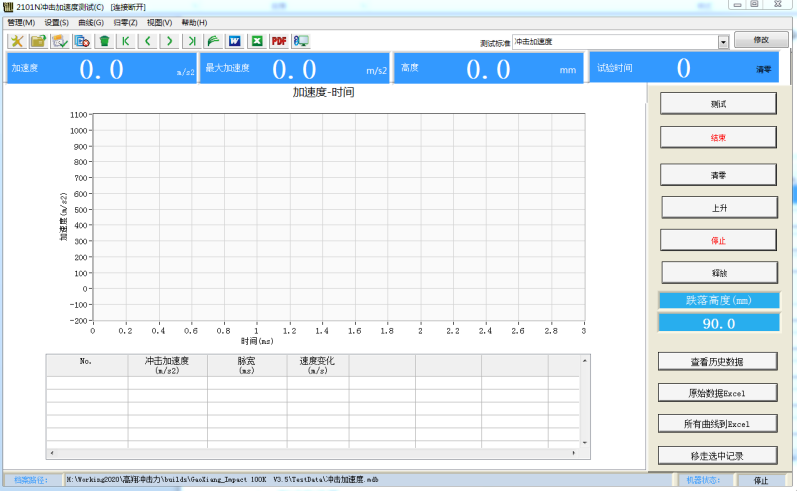The height and width of the screenshot is (492, 797).
Task: Click table horizontal scrollbar right arrow
Action: (x=574, y=453)
